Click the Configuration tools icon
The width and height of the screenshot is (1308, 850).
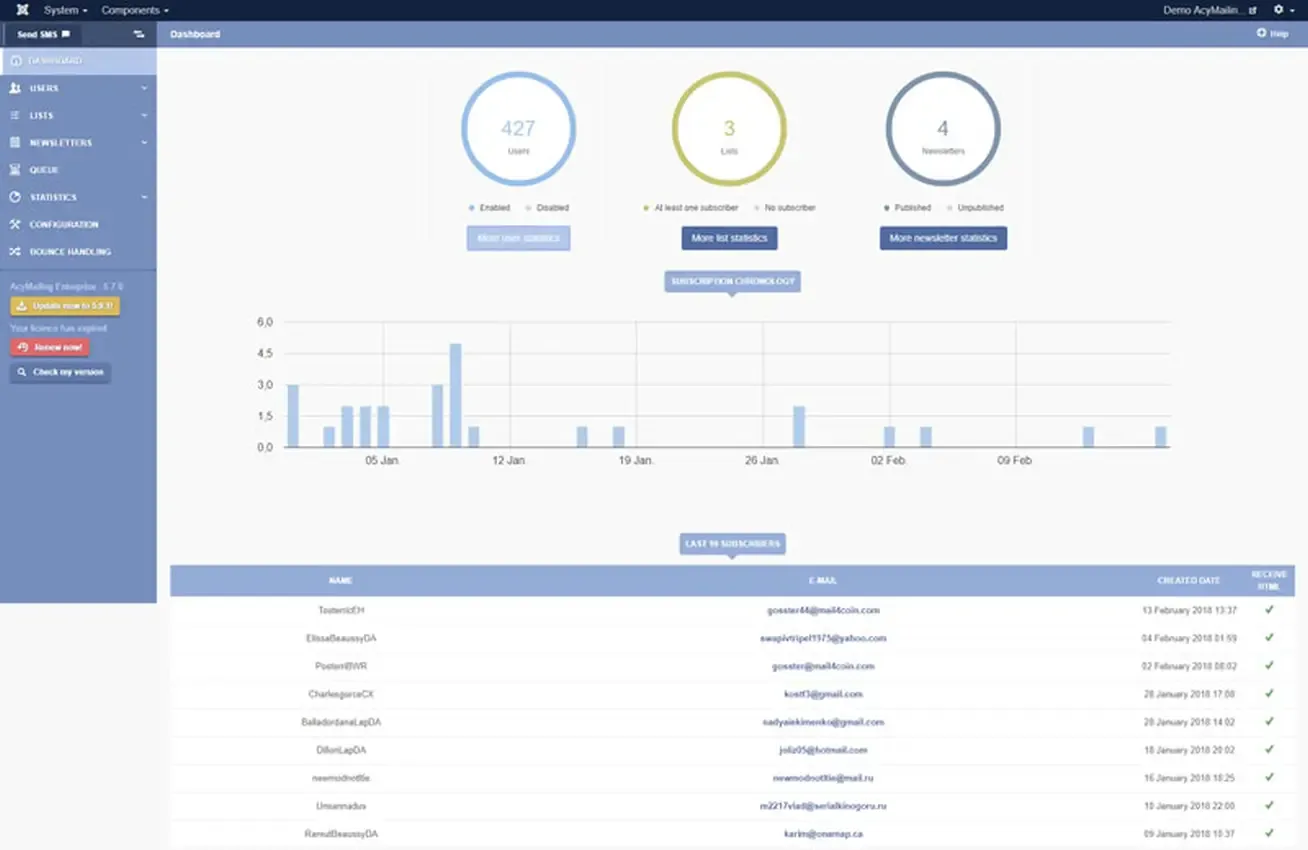click(15, 224)
